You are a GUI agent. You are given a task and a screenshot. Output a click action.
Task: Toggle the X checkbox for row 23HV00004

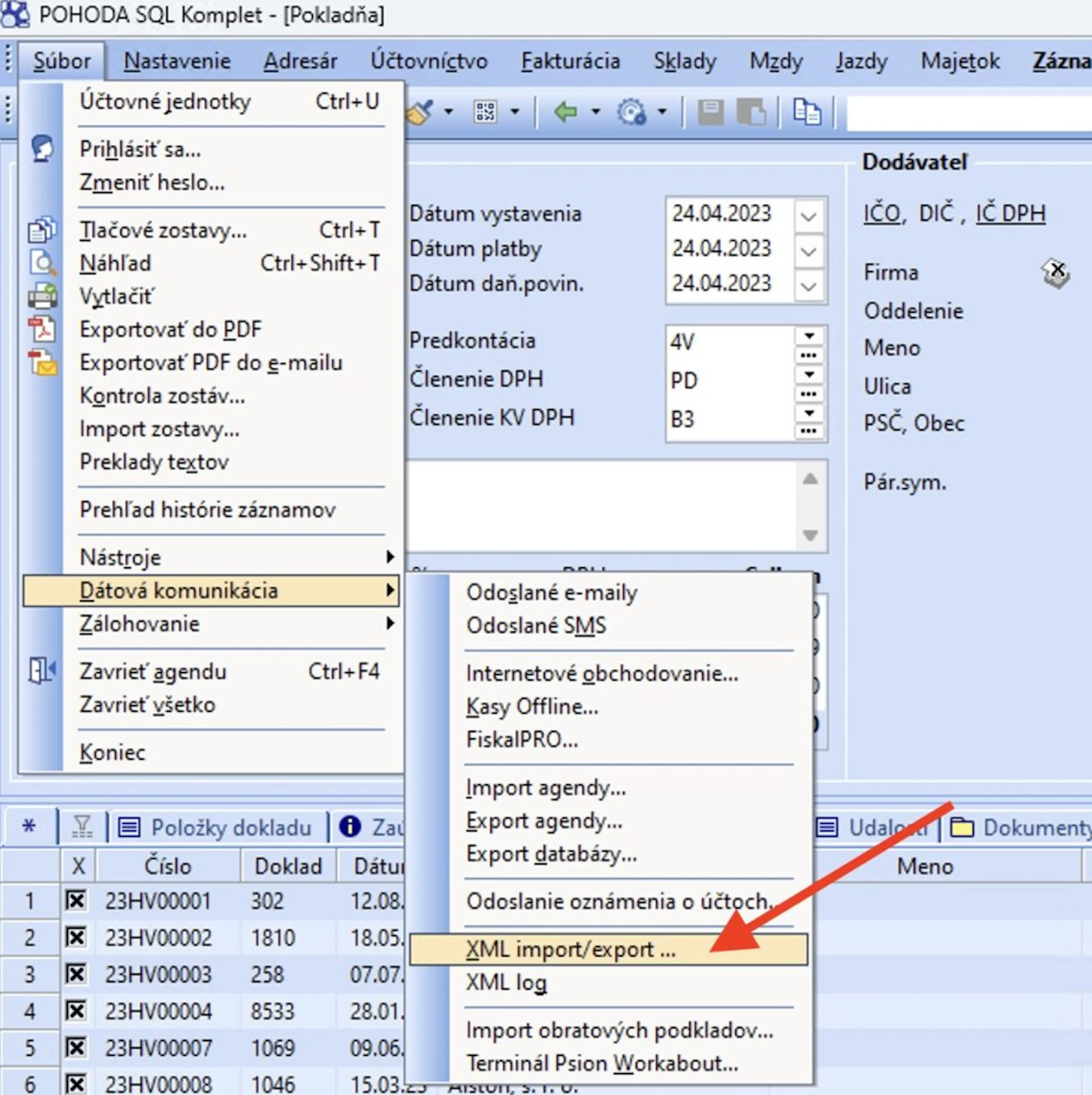point(75,1011)
